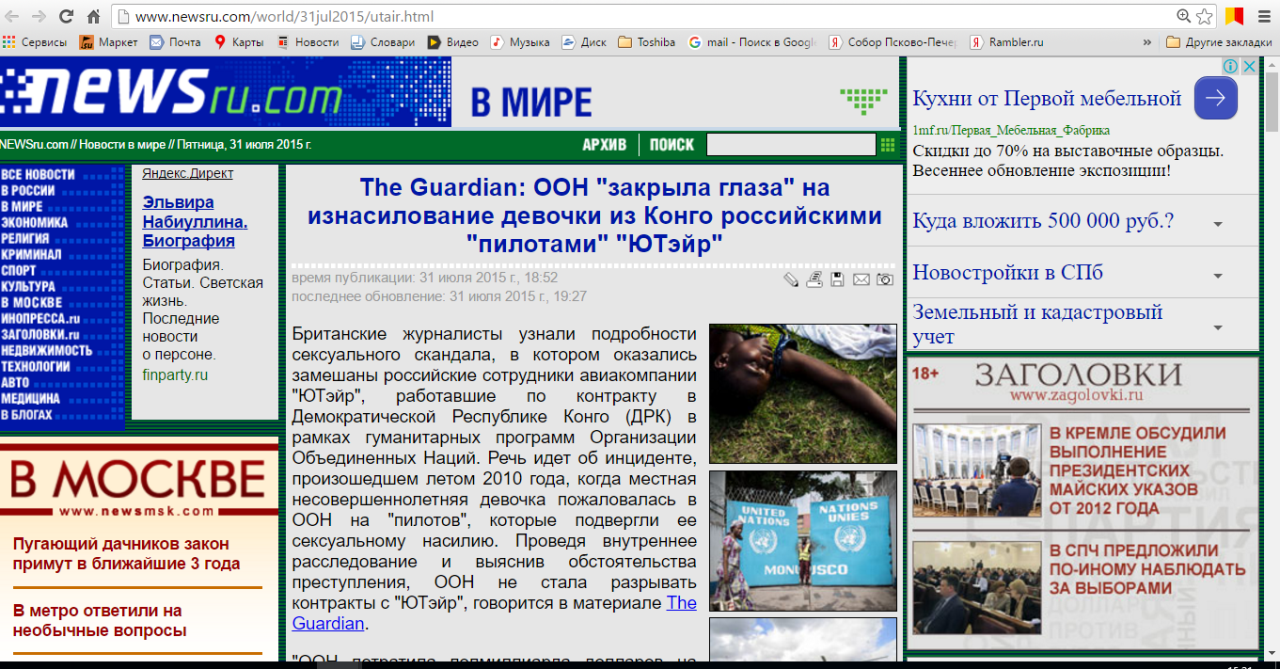
Task: Select В РОССИИ in the left menu
Action: [28, 191]
